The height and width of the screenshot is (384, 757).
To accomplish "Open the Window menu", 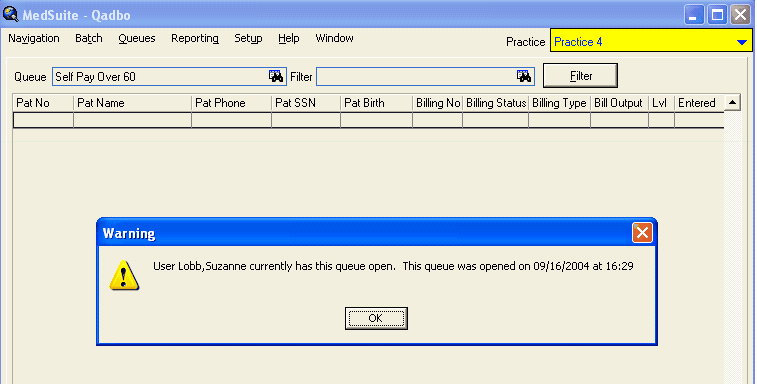I will point(334,38).
